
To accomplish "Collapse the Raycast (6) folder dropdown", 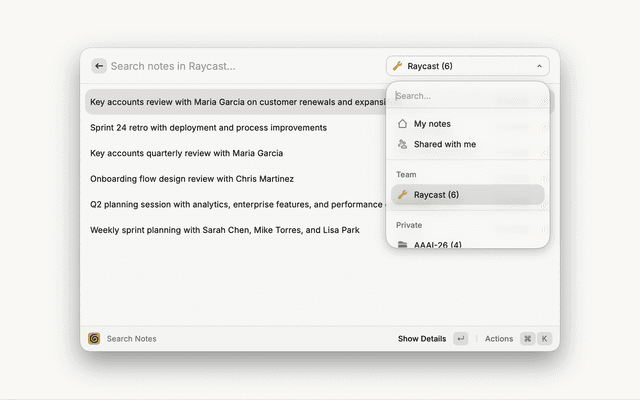I will pyautogui.click(x=467, y=66).
